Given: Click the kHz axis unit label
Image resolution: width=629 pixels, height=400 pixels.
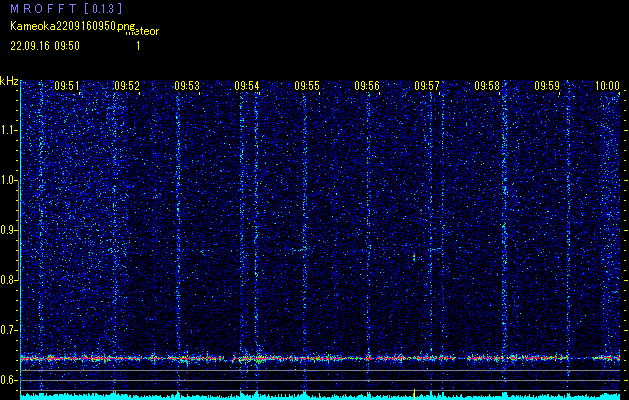Looking at the screenshot, I should click(9, 81).
